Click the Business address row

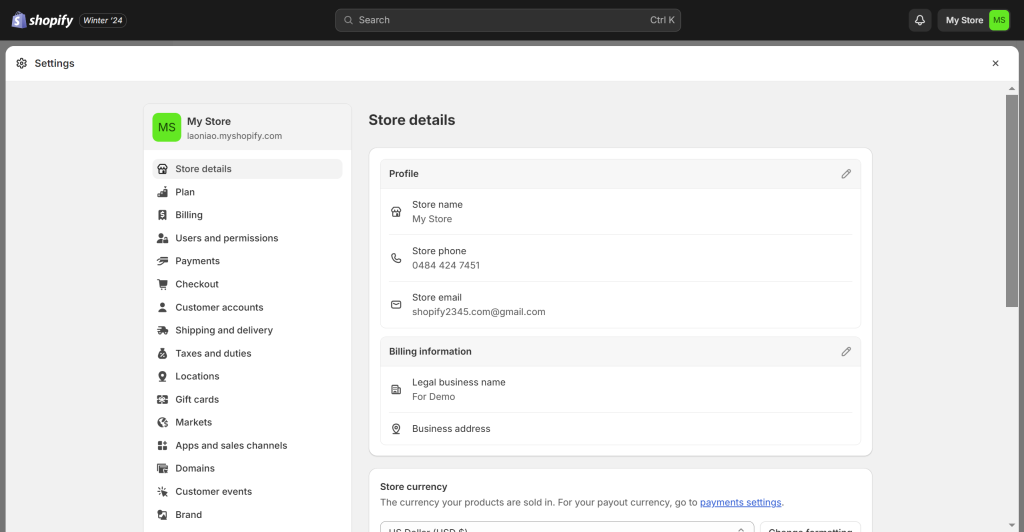(x=620, y=429)
